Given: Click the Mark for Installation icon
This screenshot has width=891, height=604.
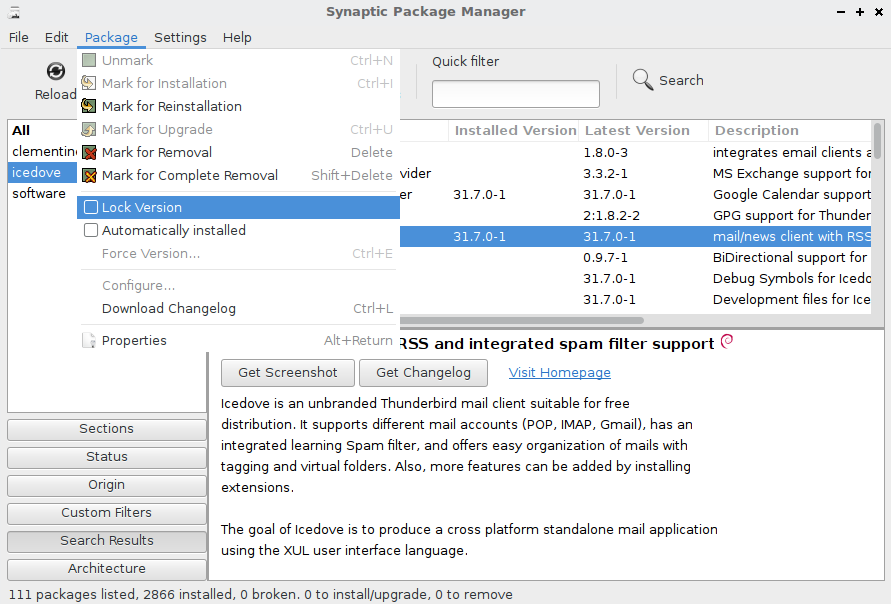Looking at the screenshot, I should point(89,83).
